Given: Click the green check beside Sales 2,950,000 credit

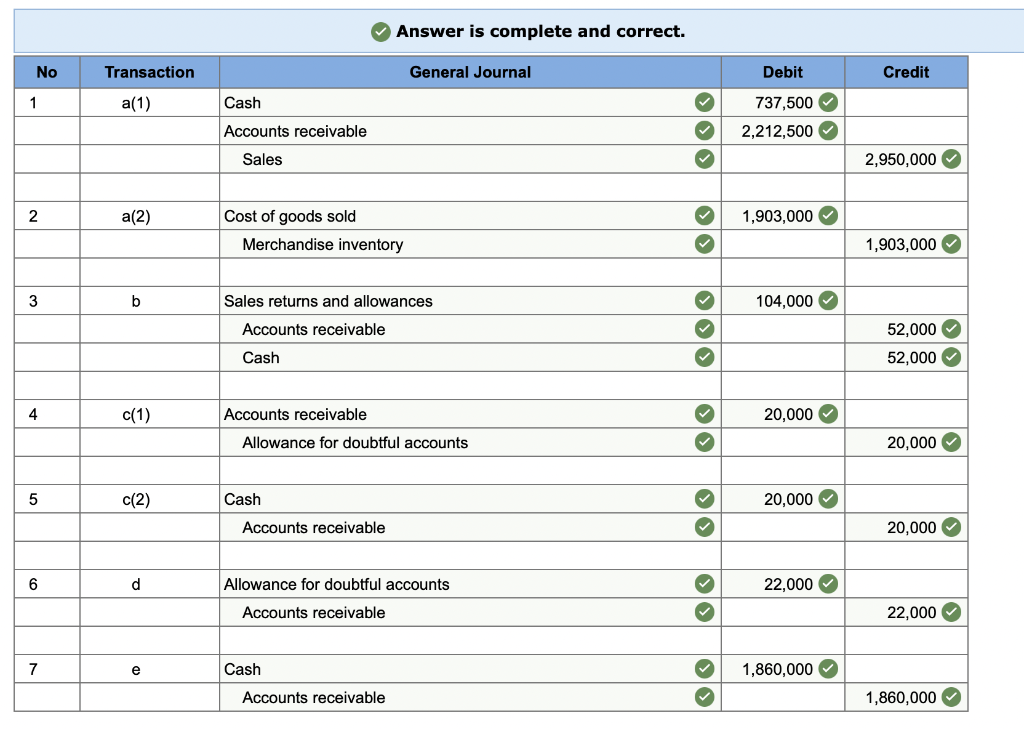Looking at the screenshot, I should coord(950,158).
